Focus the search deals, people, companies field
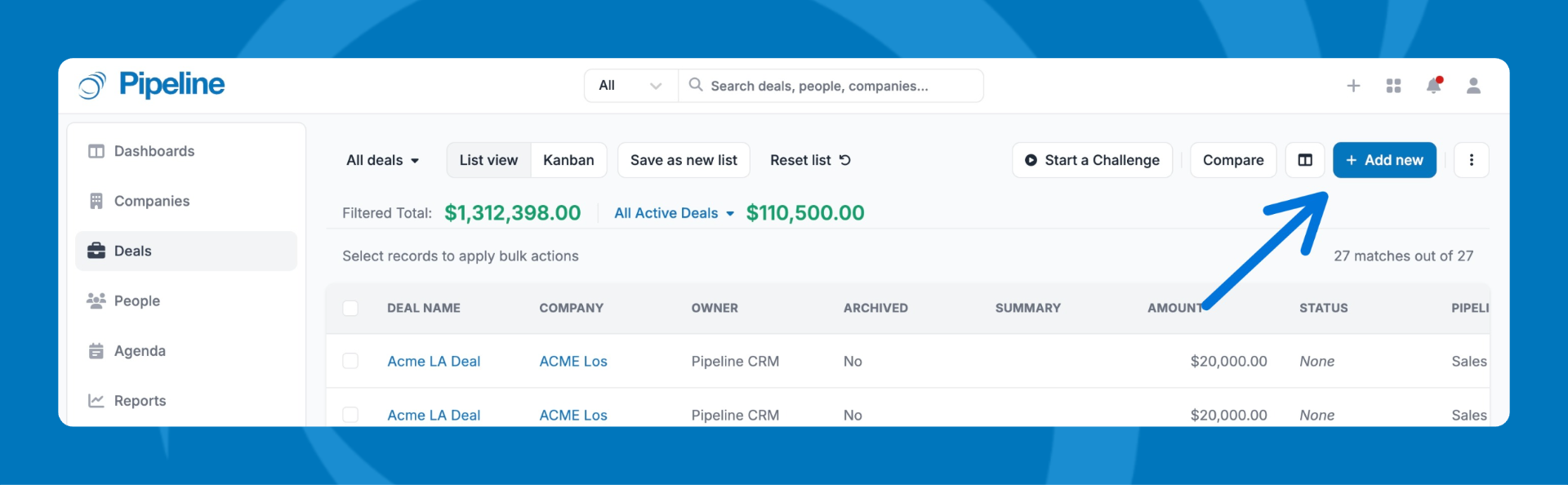Image resolution: width=1568 pixels, height=485 pixels. tap(833, 86)
